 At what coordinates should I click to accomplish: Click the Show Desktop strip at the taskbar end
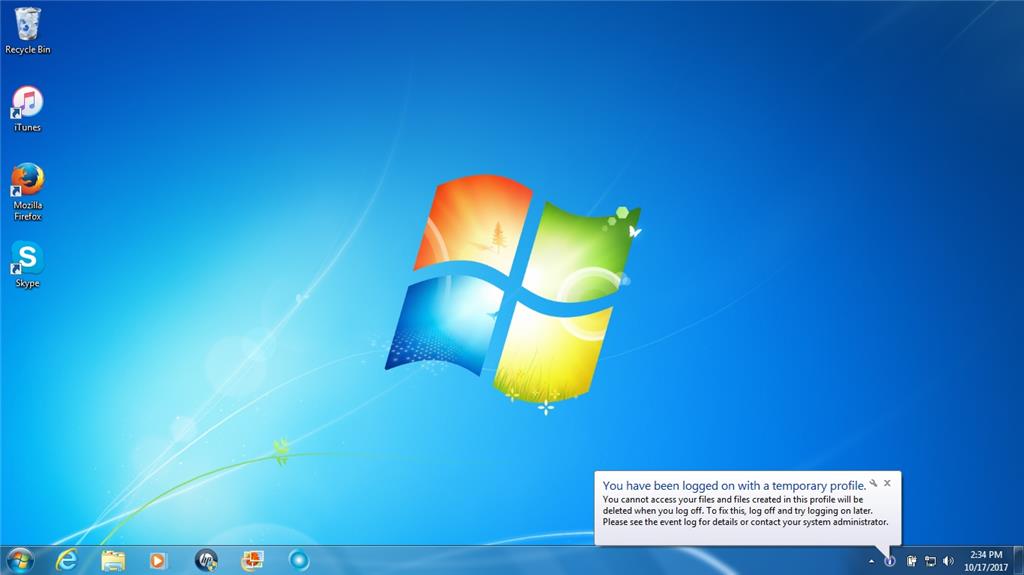1019,561
